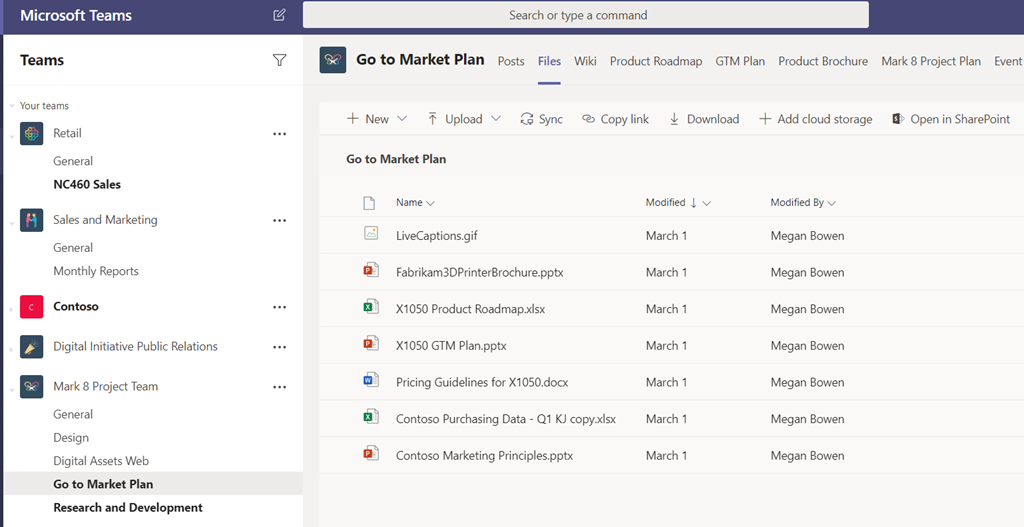The width and height of the screenshot is (1024, 527).
Task: Click the search or command box
Action: pyautogui.click(x=585, y=15)
